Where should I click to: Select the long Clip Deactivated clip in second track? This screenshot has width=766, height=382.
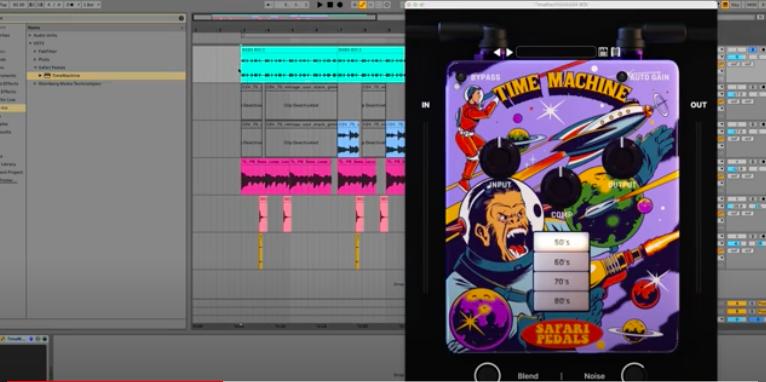tap(301, 102)
